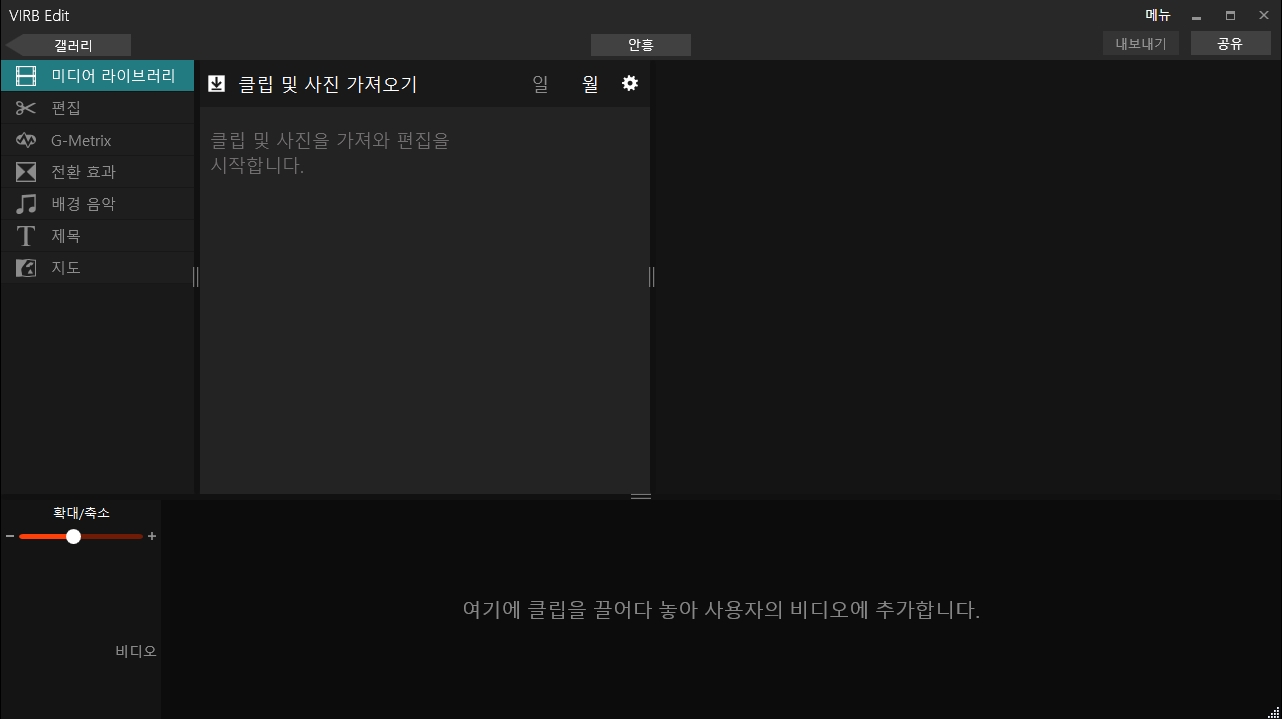This screenshot has width=1282, height=719.
Task: Open the 메뉴 dropdown in the title bar
Action: 1158,15
